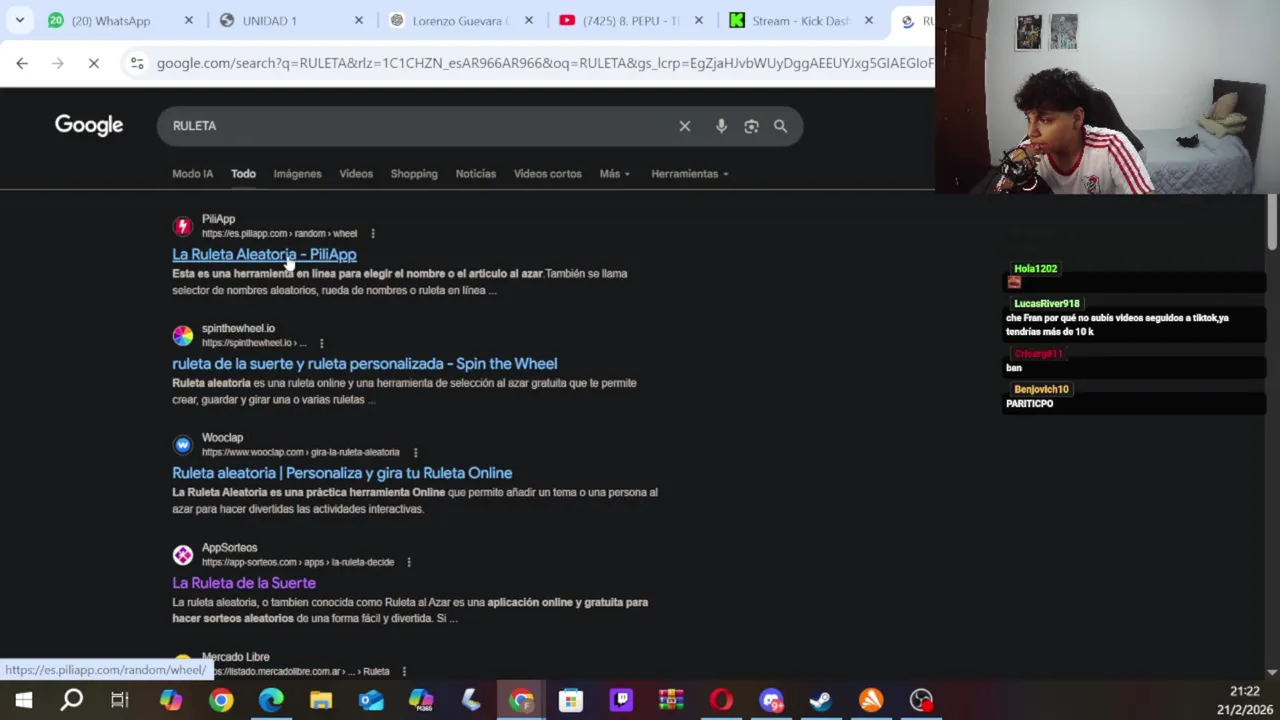Viewport: 1280px width, 720px height.
Task: Open more options for Mercado Libre result
Action: pyautogui.click(x=404, y=671)
